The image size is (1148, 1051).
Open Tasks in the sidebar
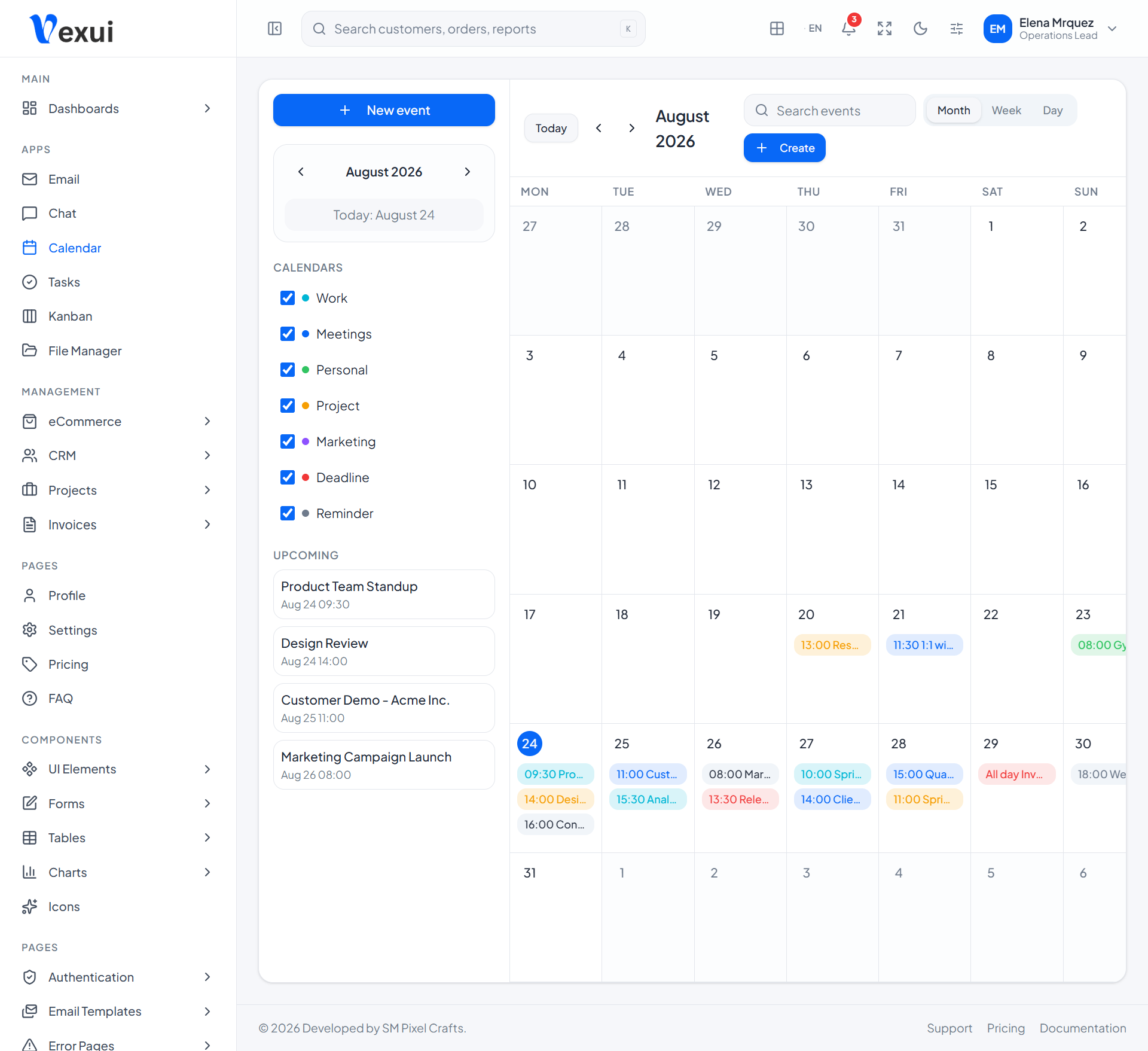[x=118, y=282]
